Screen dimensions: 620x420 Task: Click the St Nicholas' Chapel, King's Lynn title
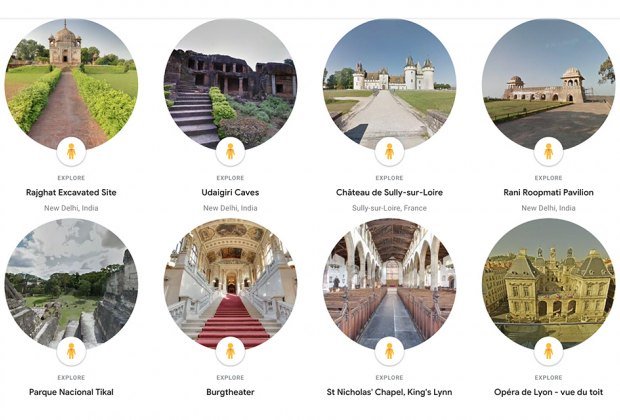389,392
